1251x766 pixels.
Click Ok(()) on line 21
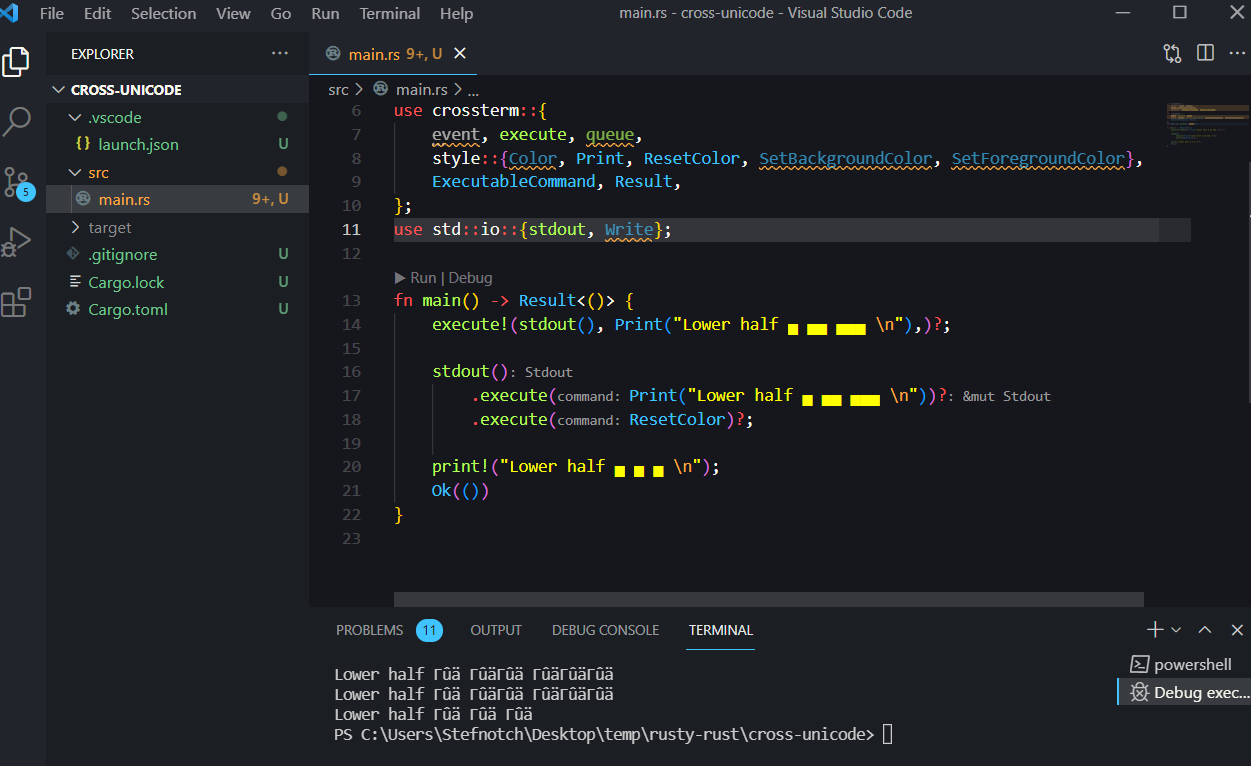coord(460,491)
